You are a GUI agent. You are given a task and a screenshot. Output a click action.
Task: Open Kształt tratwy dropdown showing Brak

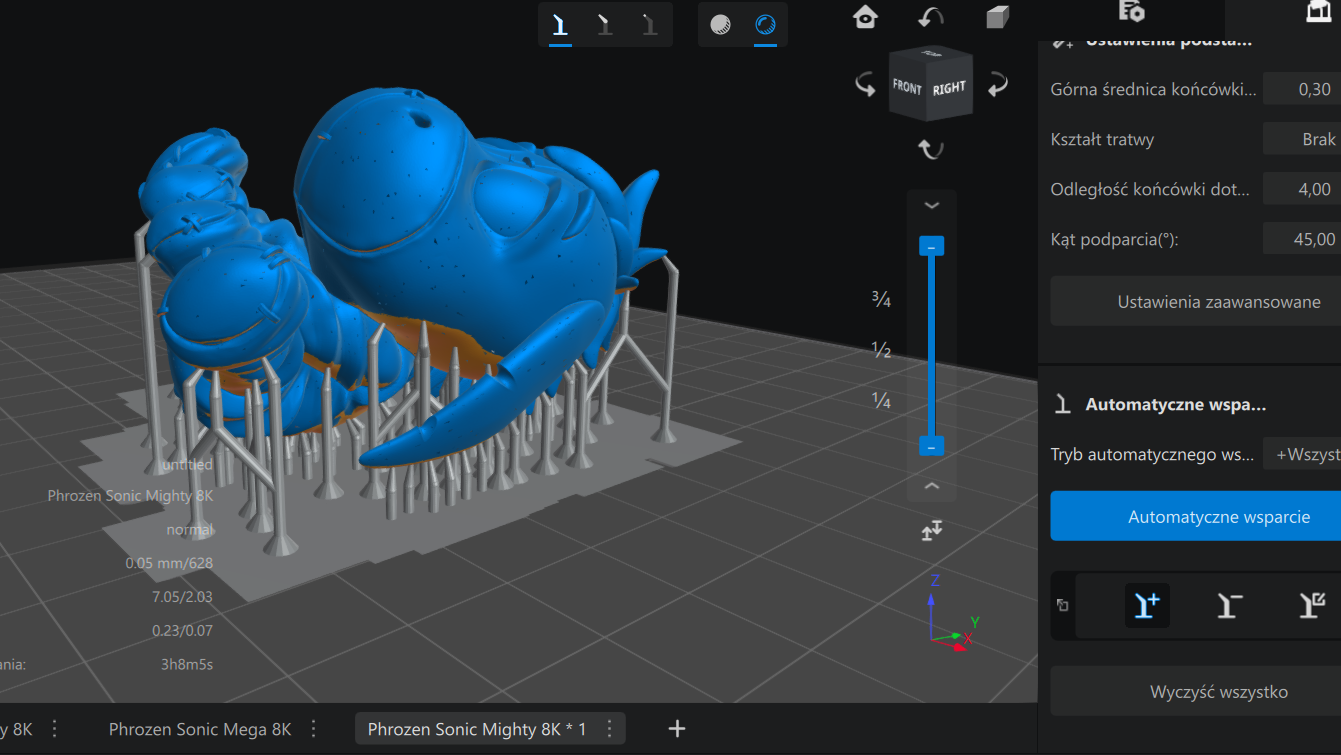coord(1301,139)
